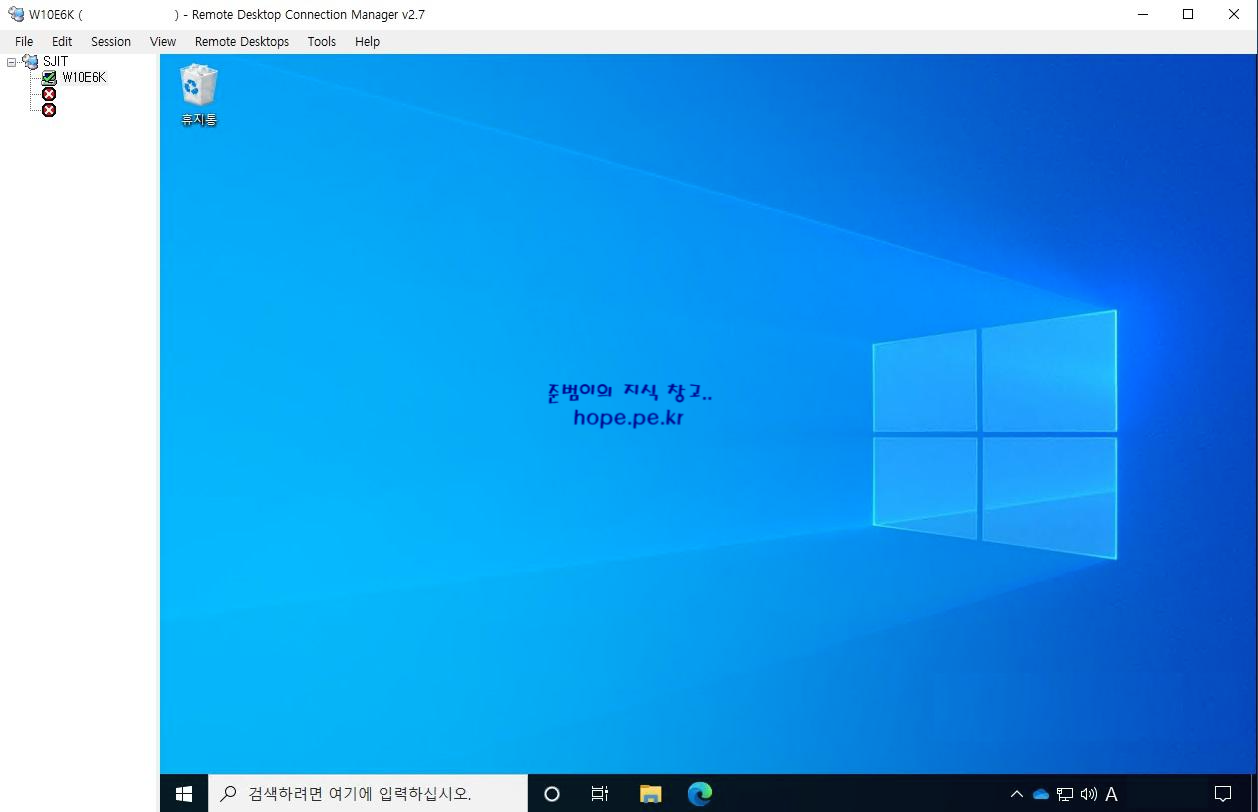1258x812 pixels.
Task: Select the SJIT group in tree
Action: (x=56, y=62)
